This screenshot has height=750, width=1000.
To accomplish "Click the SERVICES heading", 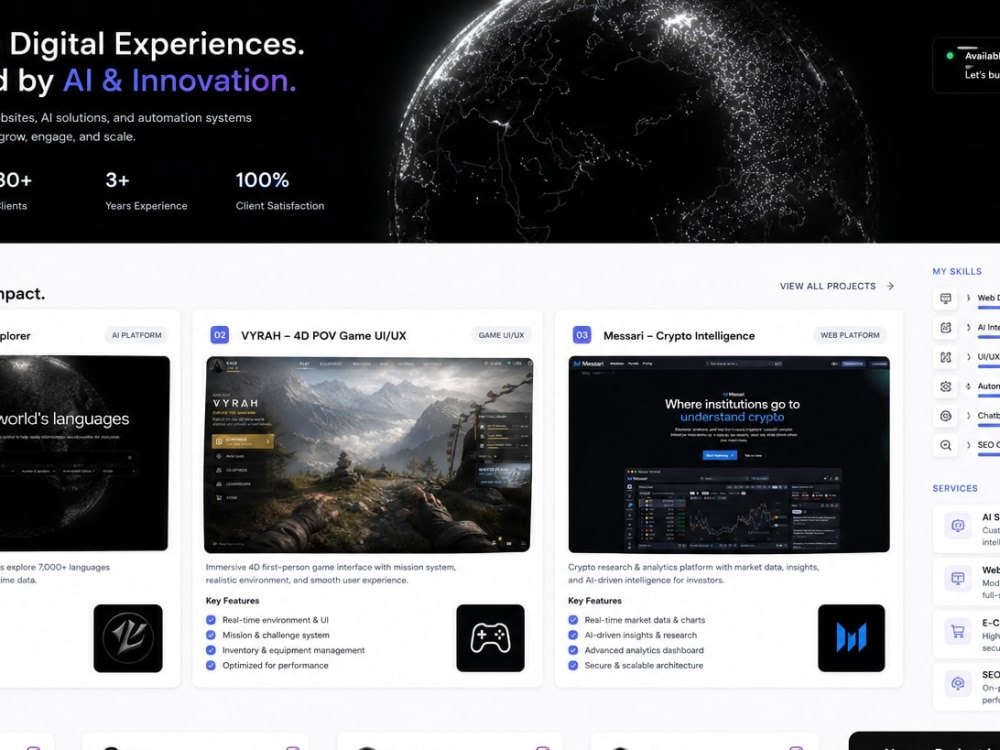I will click(x=955, y=488).
